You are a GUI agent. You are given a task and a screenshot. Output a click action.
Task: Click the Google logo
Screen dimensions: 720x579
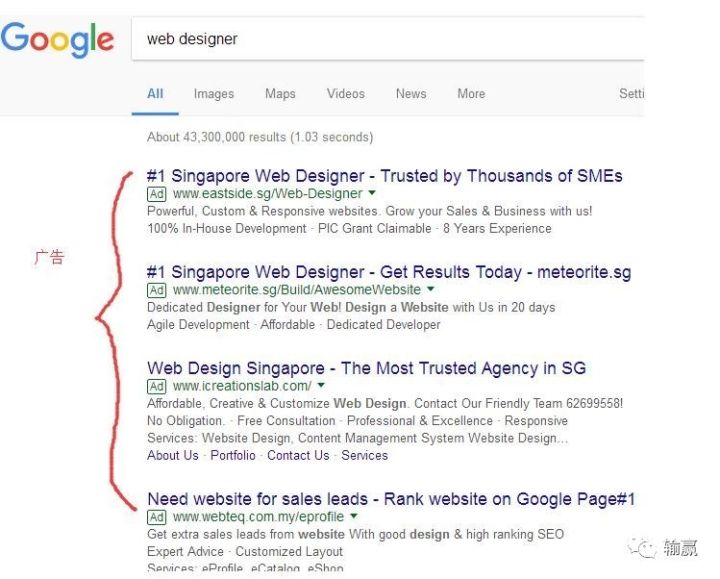pos(57,40)
